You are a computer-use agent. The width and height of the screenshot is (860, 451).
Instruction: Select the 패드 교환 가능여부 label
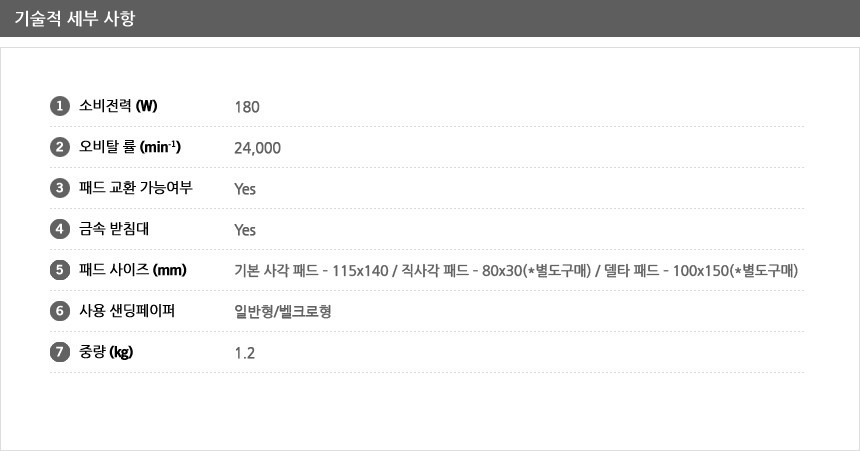(x=135, y=188)
